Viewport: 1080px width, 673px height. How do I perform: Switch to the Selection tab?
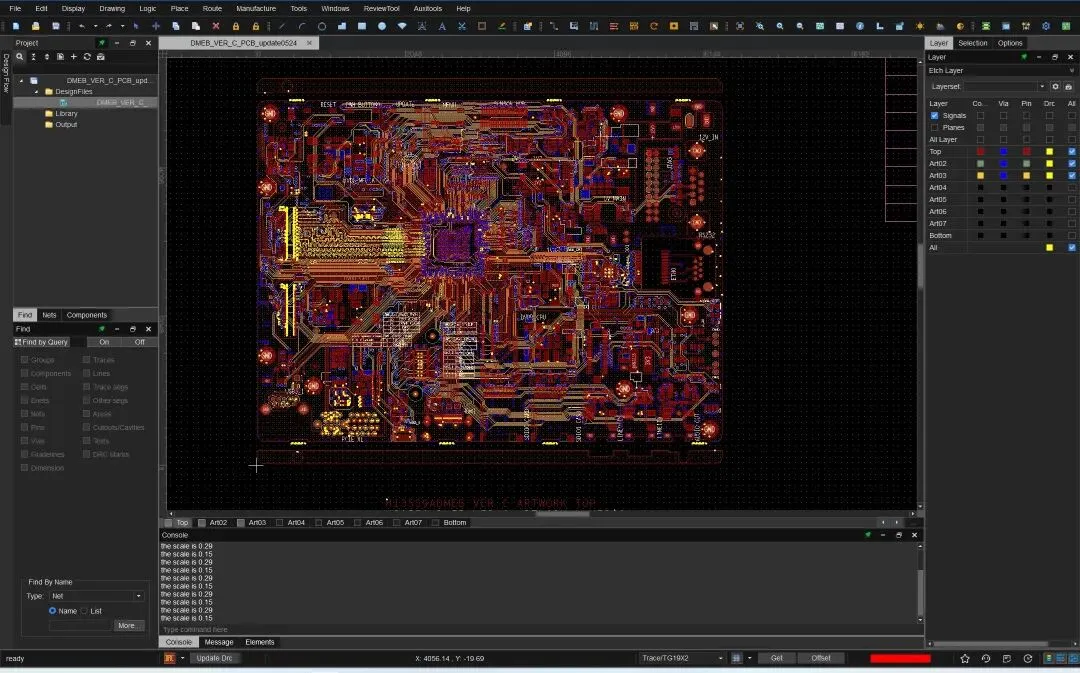972,43
